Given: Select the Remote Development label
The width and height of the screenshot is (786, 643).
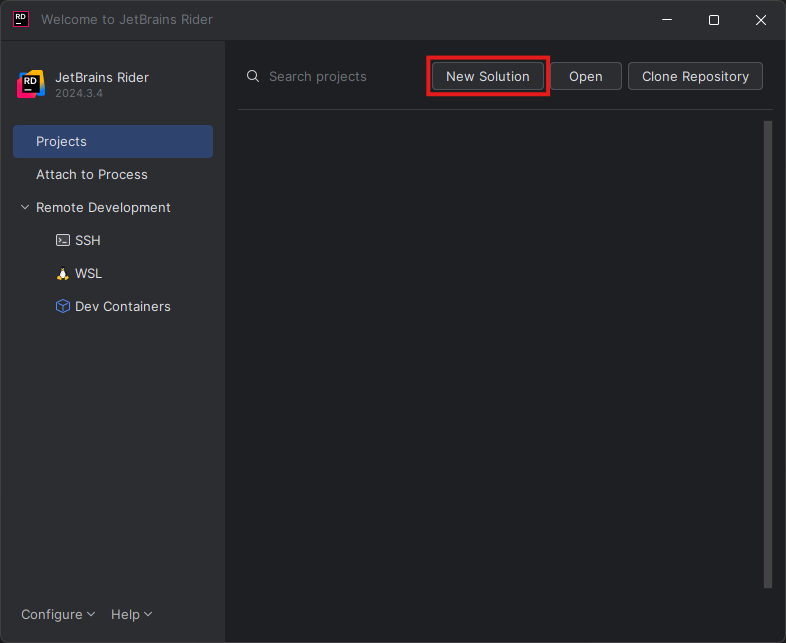Looking at the screenshot, I should pyautogui.click(x=103, y=207).
